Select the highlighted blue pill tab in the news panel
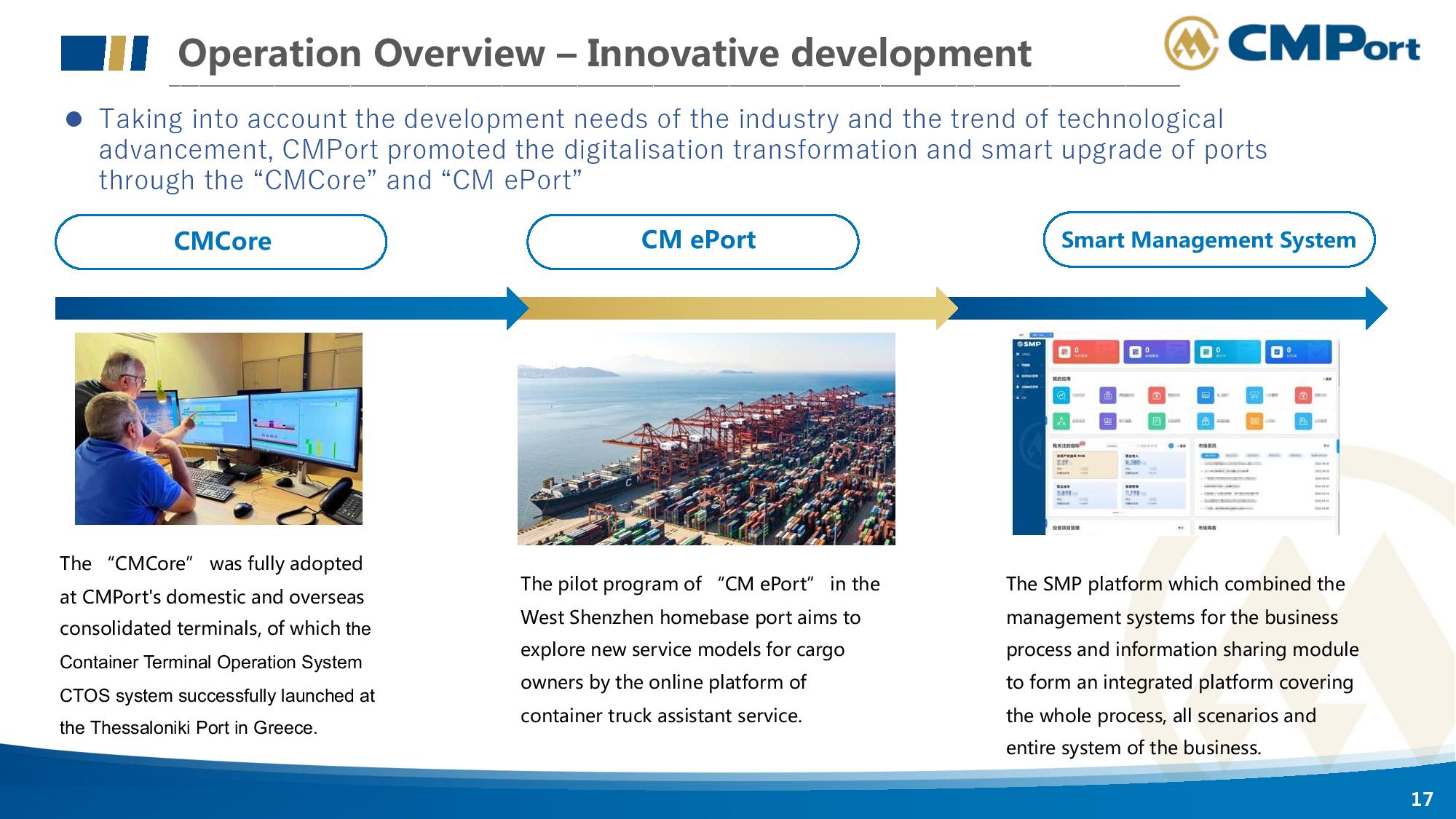This screenshot has width=1456, height=819. (1210, 456)
